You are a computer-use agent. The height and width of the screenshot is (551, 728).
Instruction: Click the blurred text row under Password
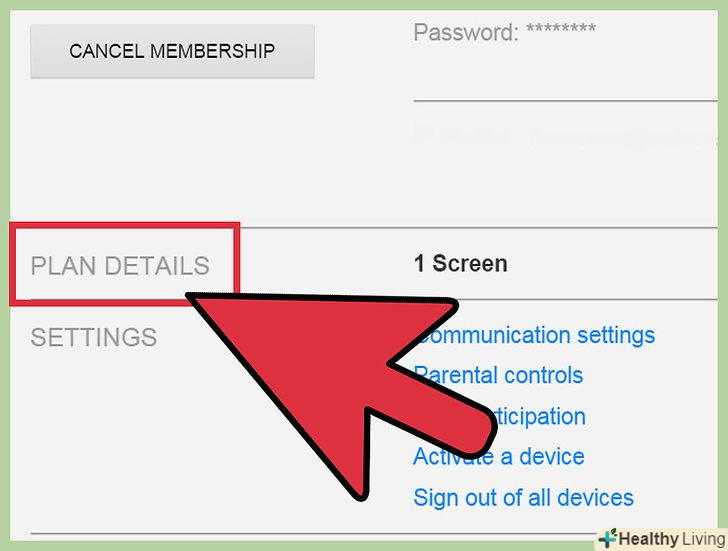[564, 135]
